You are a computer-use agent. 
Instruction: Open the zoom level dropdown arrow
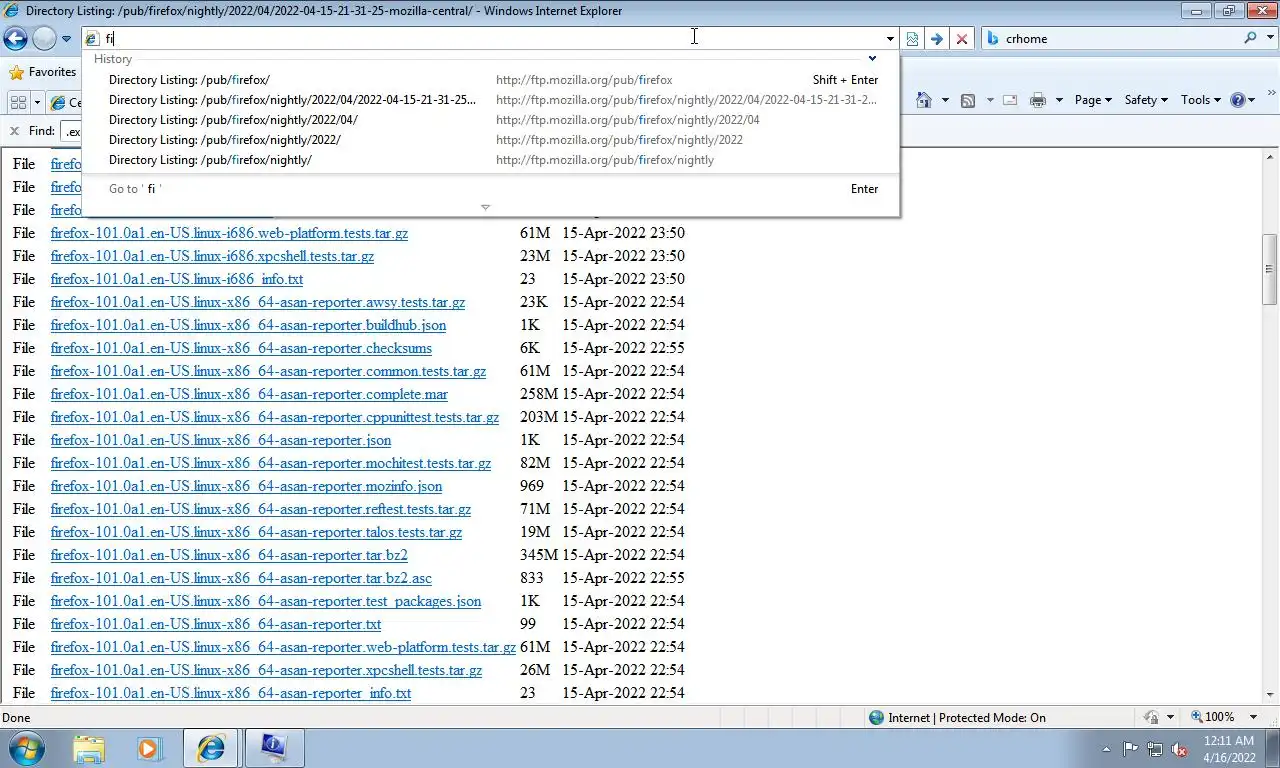1255,717
